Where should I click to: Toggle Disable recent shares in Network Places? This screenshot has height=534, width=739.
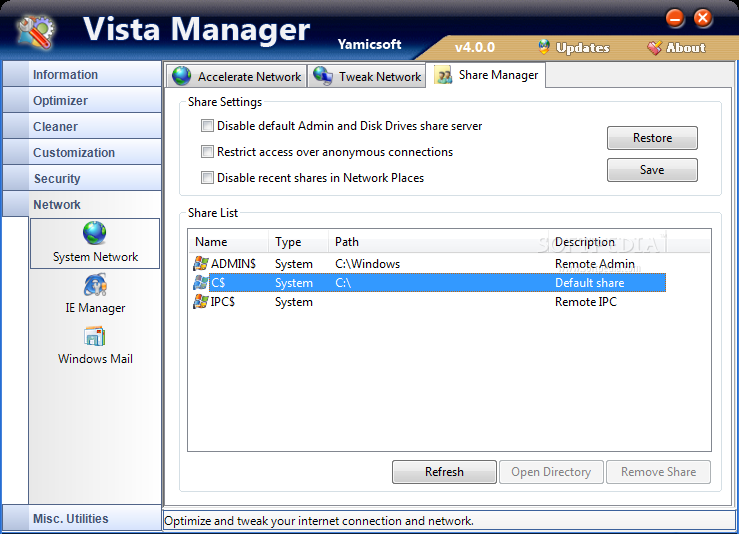click(207, 177)
